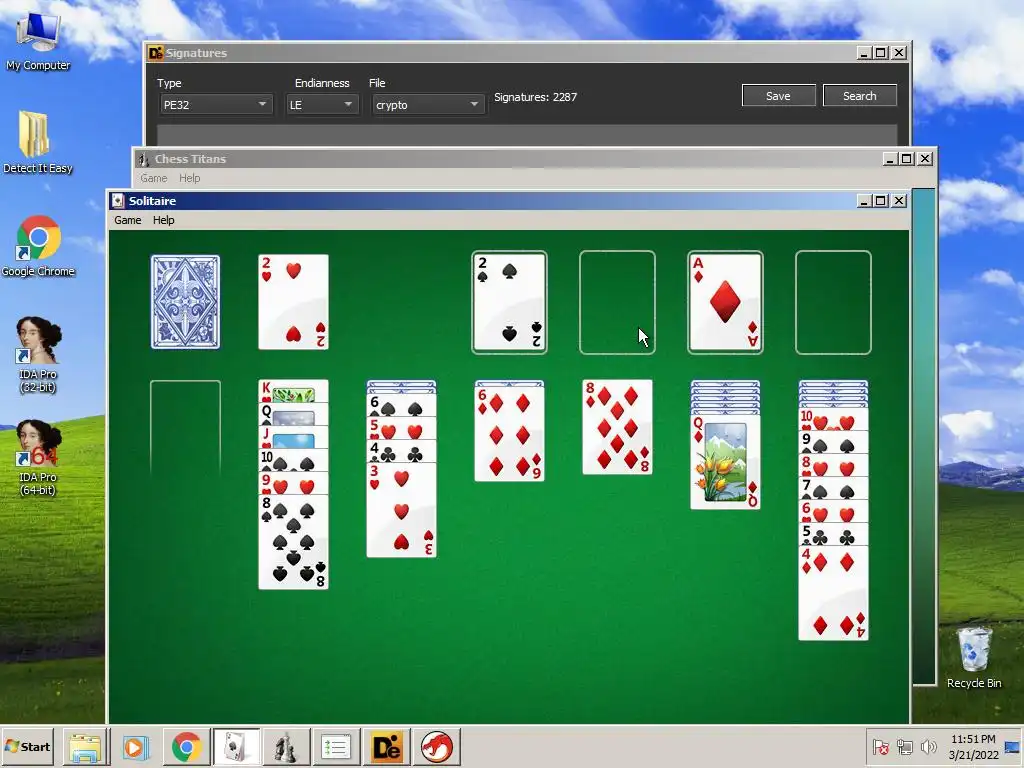Viewport: 1024px width, 768px height.
Task: Click Search in Signatures window
Action: [859, 95]
